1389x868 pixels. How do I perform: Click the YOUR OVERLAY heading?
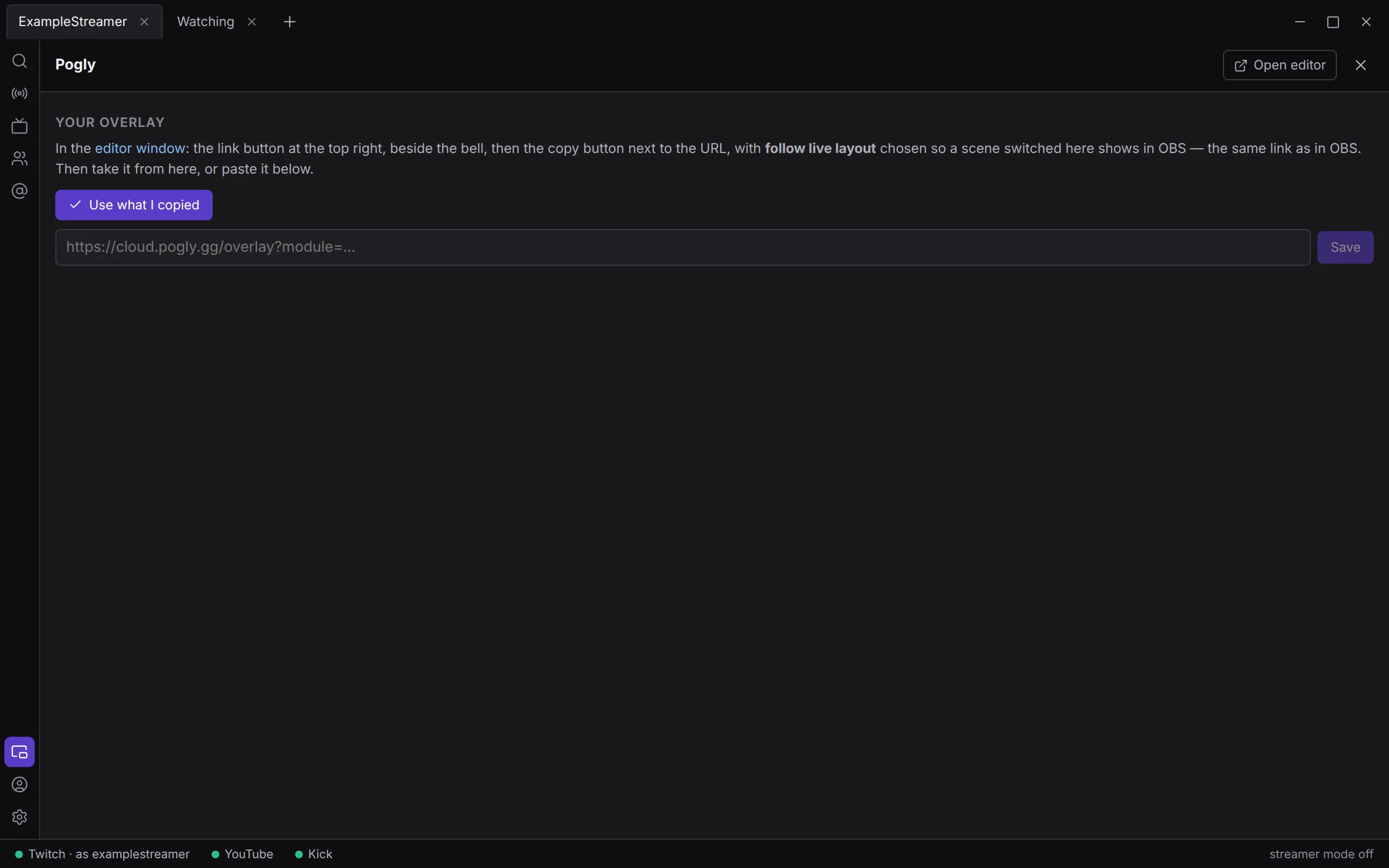[110, 122]
